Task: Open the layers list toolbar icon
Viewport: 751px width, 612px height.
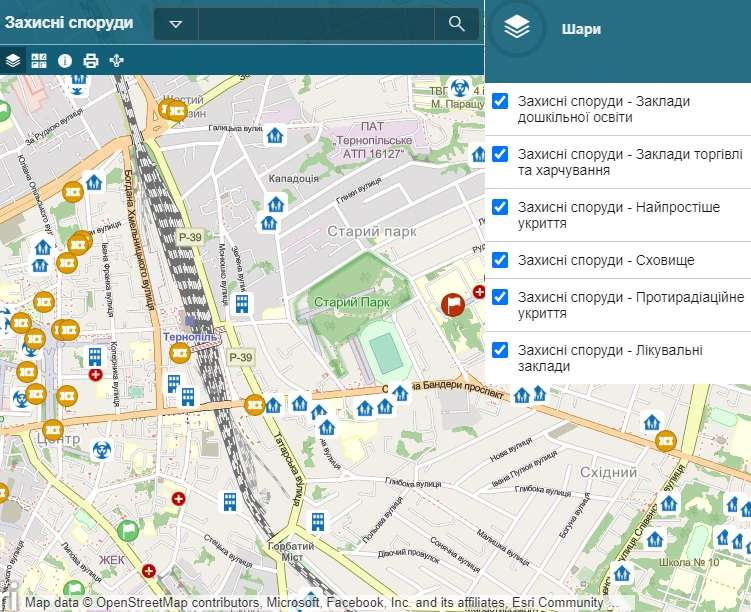Action: 13,60
